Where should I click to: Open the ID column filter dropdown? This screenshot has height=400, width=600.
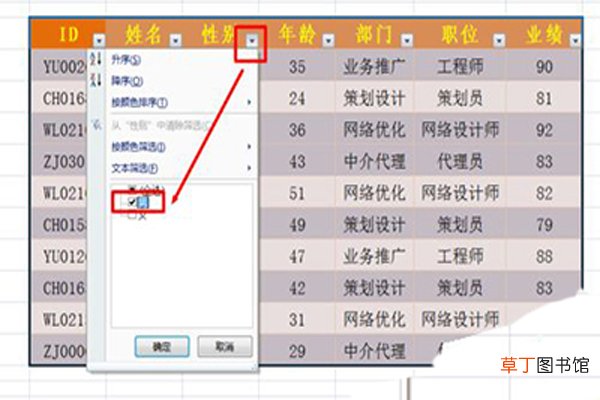coord(99,40)
